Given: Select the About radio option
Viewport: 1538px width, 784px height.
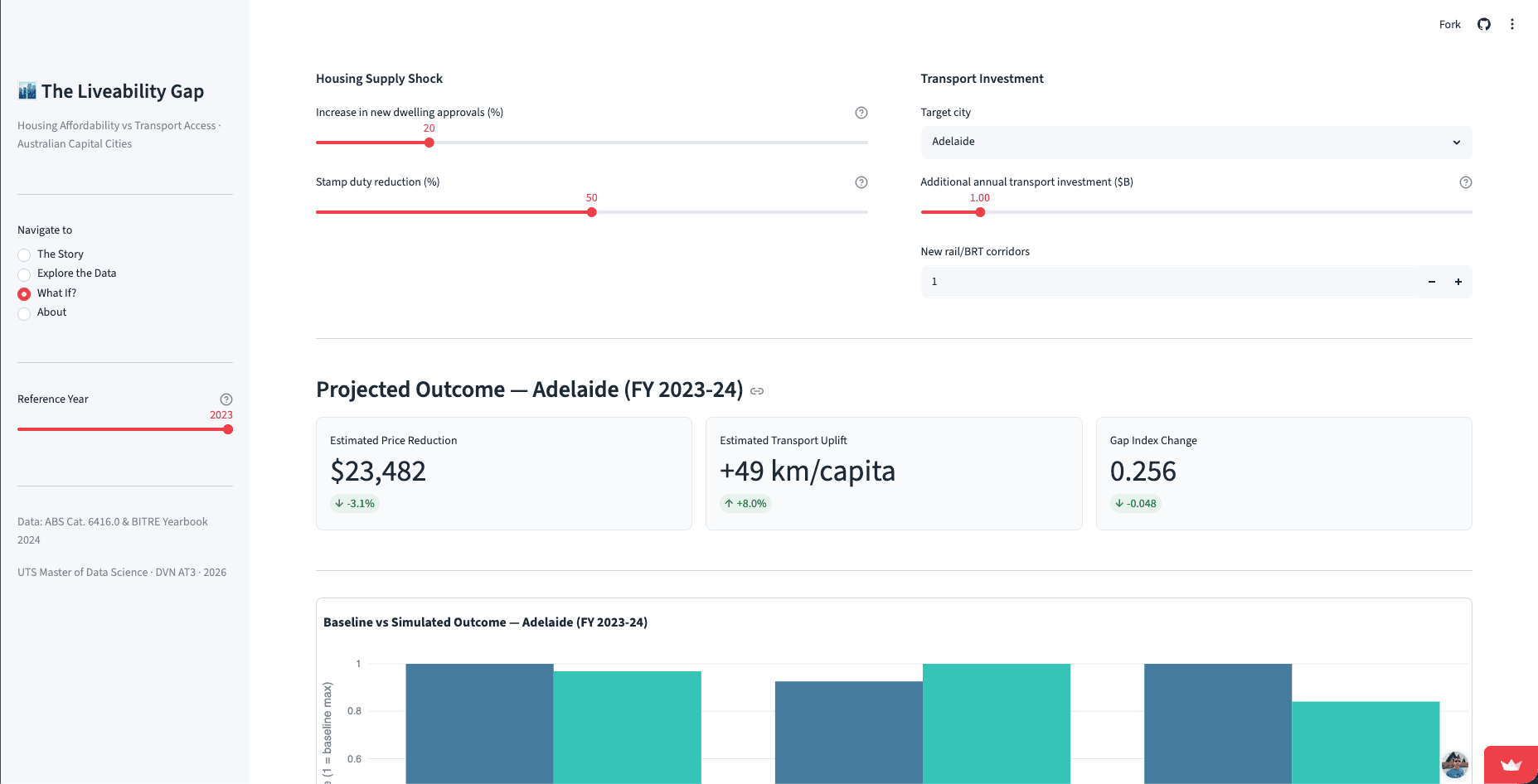Looking at the screenshot, I should [x=24, y=313].
